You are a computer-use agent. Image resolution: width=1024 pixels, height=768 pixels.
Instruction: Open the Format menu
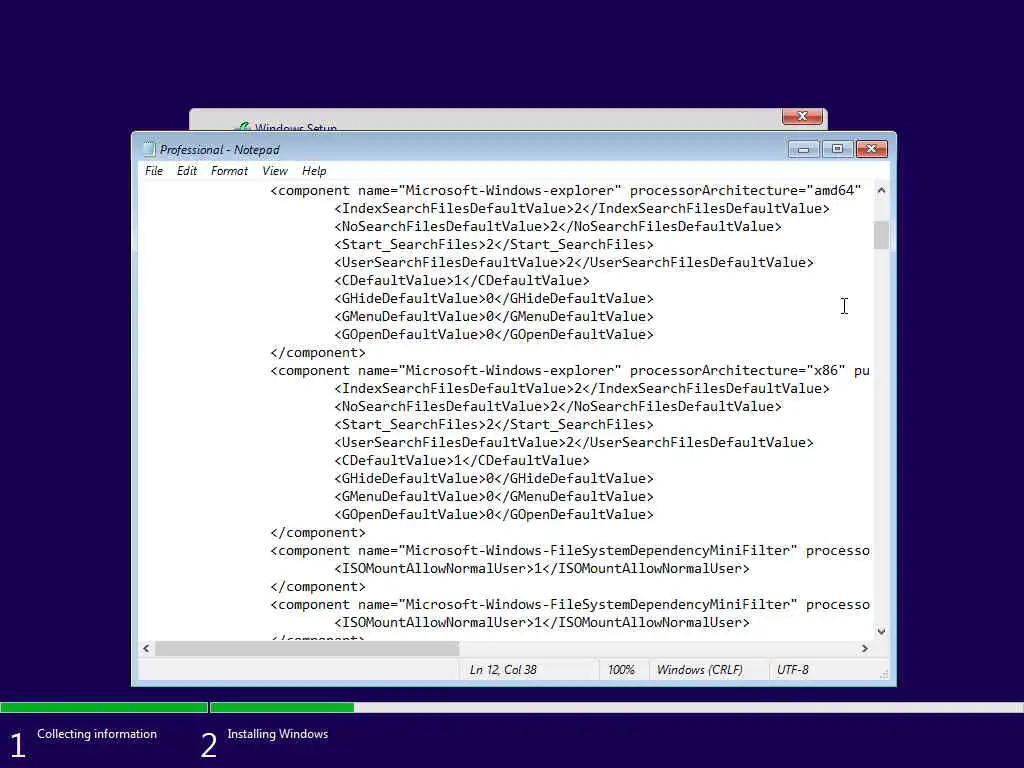[x=229, y=171]
